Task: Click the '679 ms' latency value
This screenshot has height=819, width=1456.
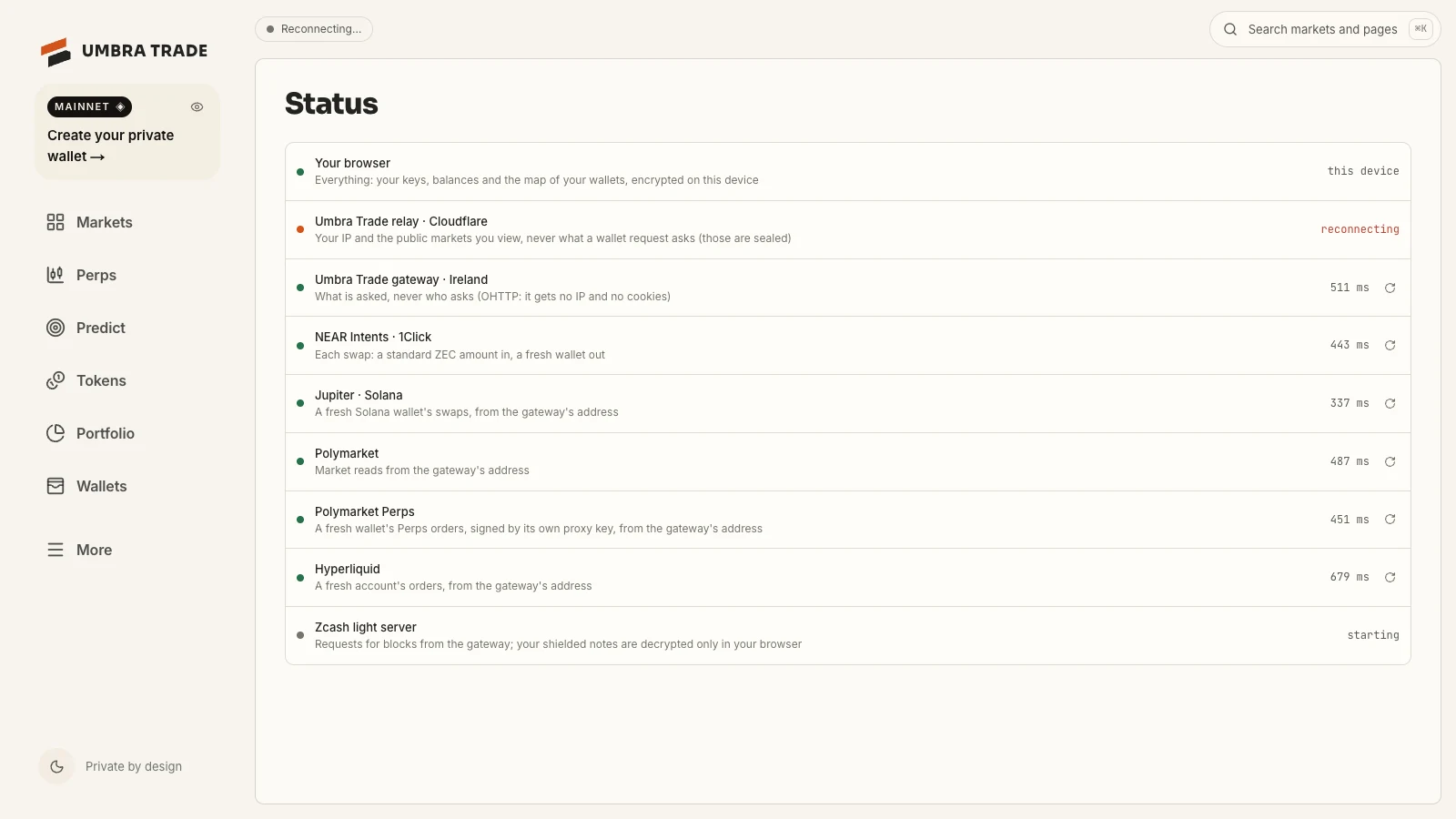Action: (x=1350, y=577)
